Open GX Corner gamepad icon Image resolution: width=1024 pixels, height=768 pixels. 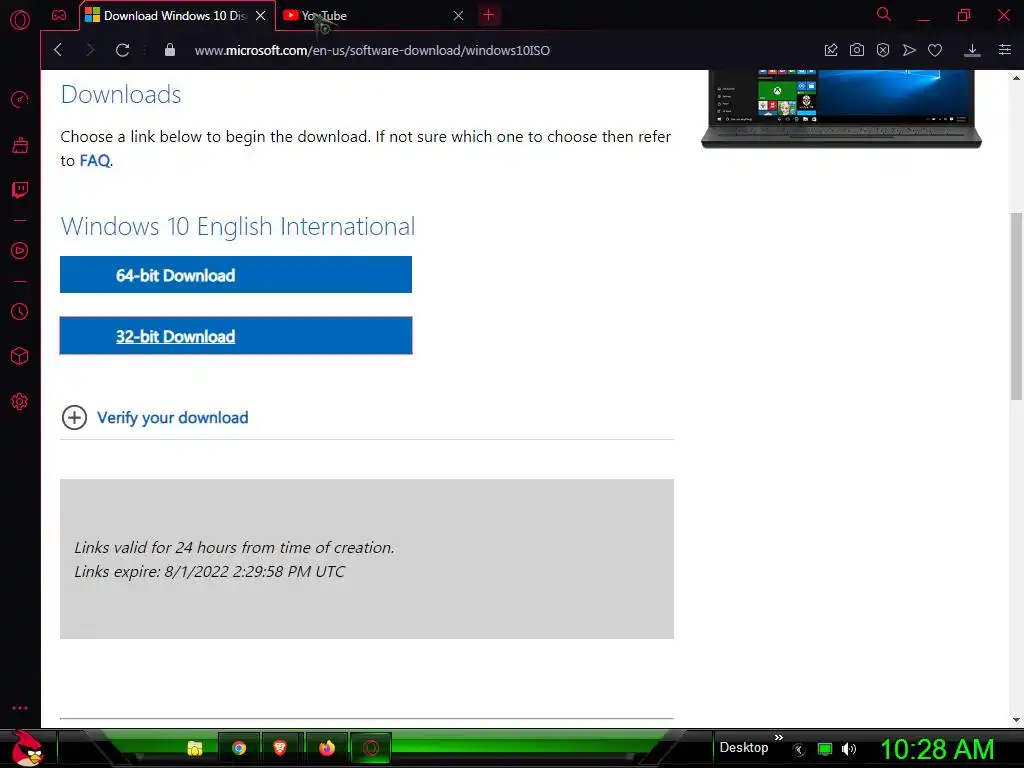[x=59, y=16]
